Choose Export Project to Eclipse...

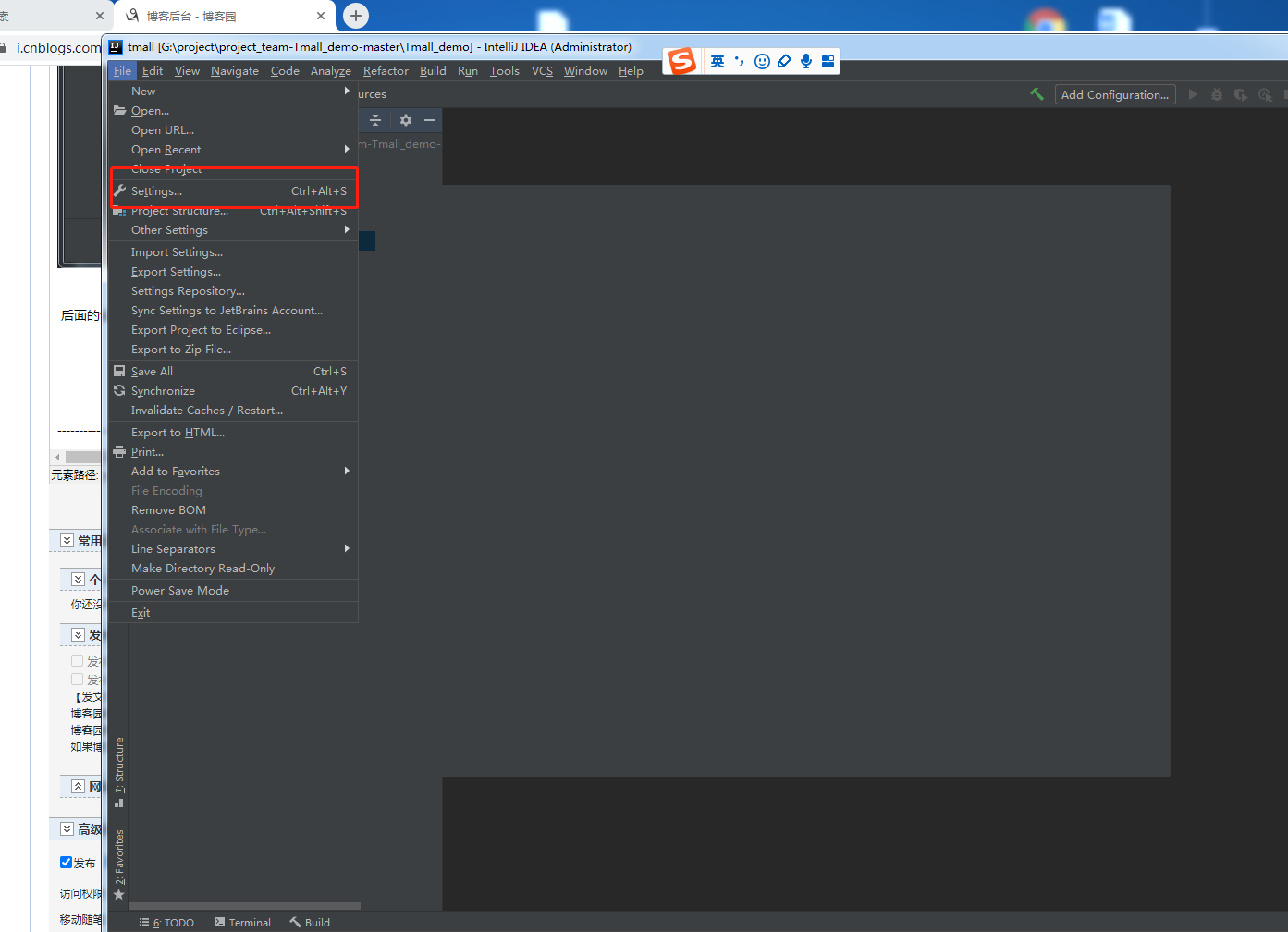(x=233, y=329)
